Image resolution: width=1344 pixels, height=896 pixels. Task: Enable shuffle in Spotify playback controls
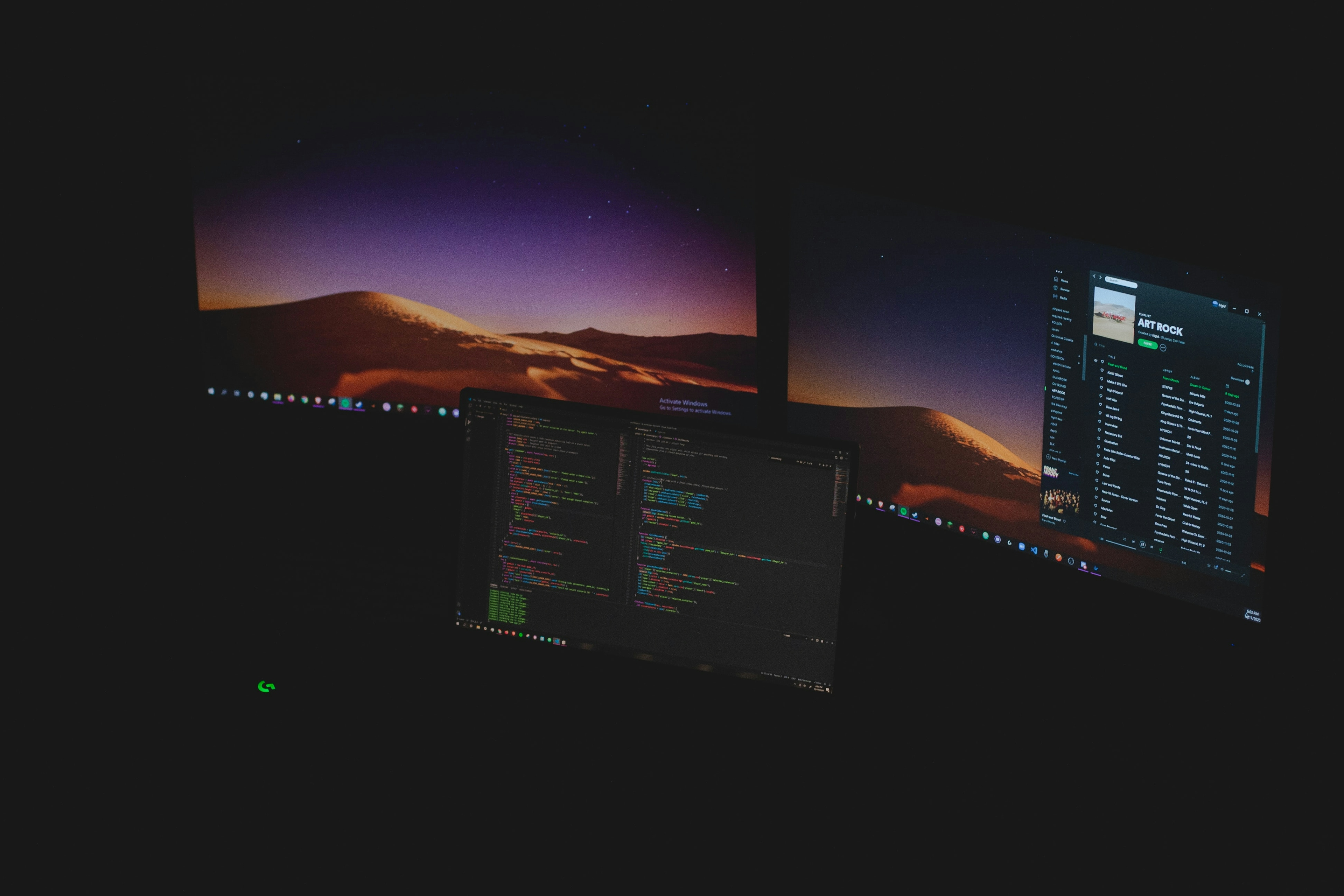(x=1124, y=539)
